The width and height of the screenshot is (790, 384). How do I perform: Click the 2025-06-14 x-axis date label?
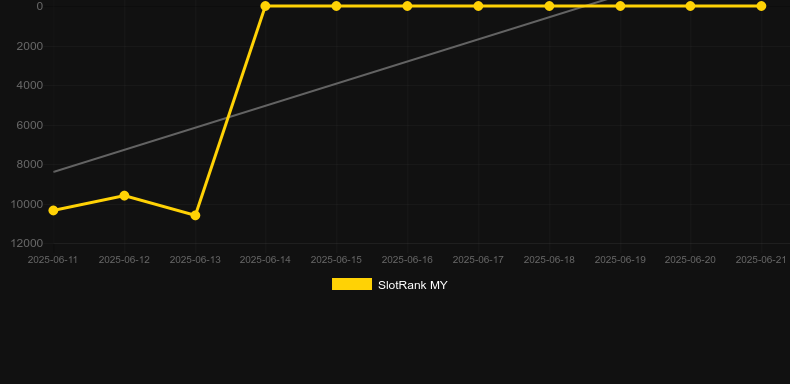(x=265, y=260)
